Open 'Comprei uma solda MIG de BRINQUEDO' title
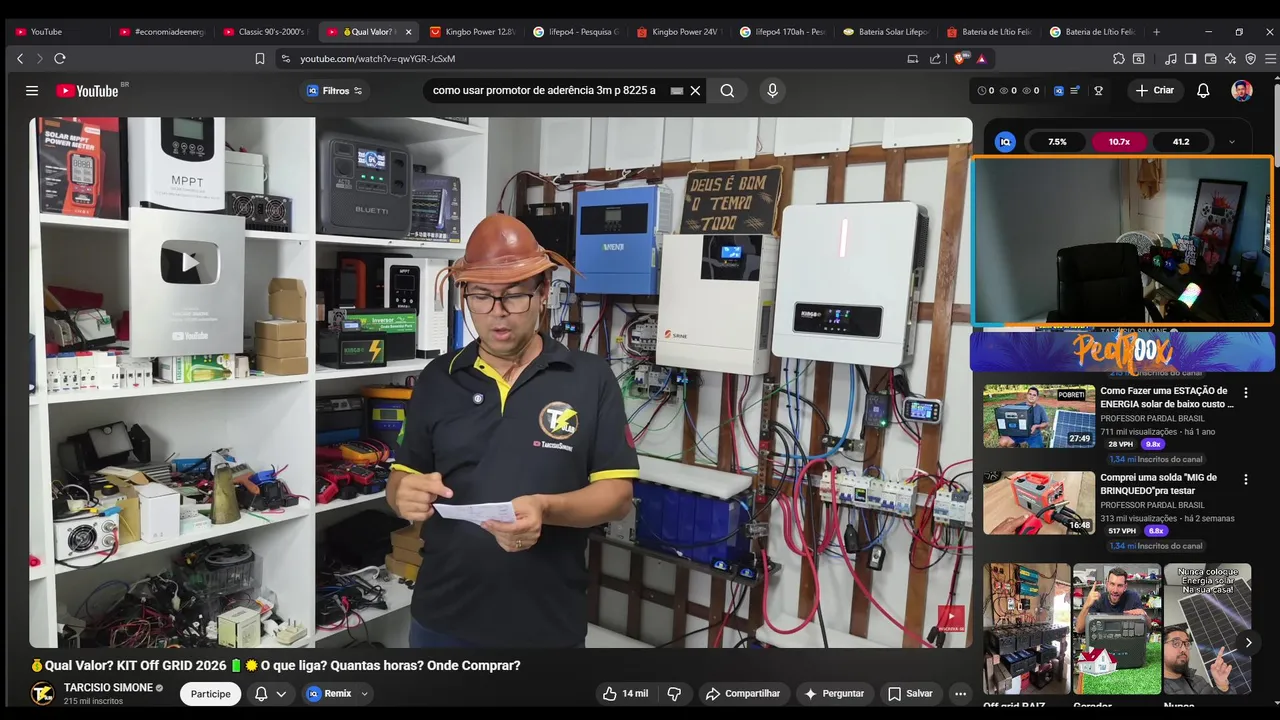This screenshot has height=720, width=1280. tap(1158, 484)
